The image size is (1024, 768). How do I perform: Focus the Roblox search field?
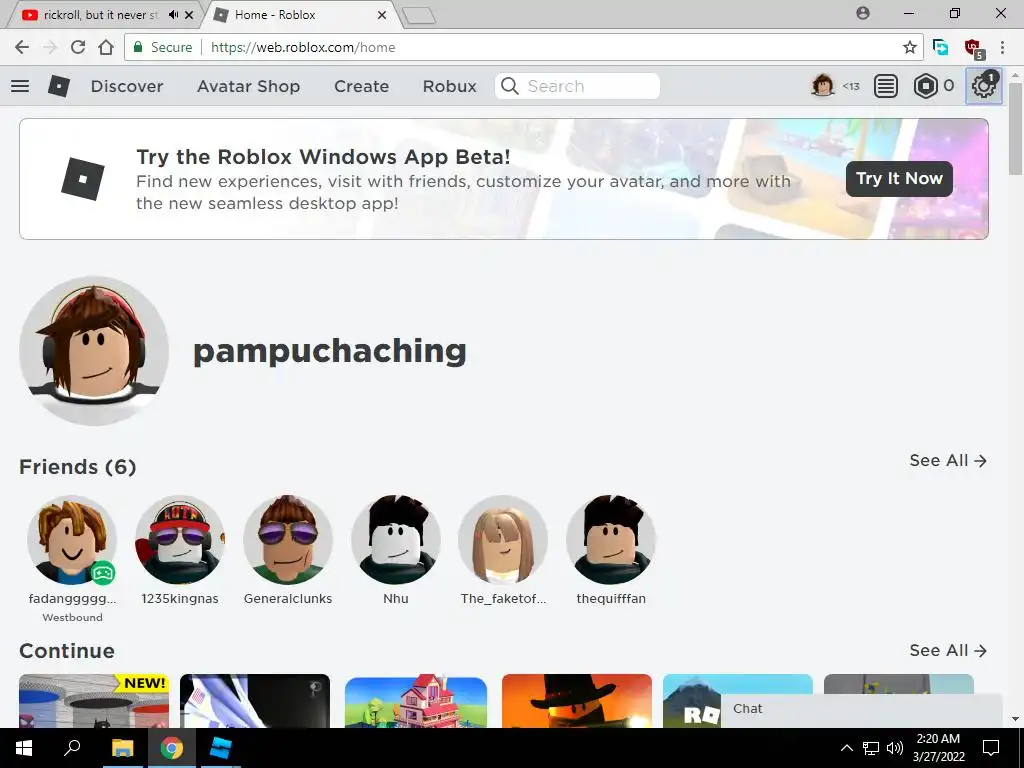[577, 86]
